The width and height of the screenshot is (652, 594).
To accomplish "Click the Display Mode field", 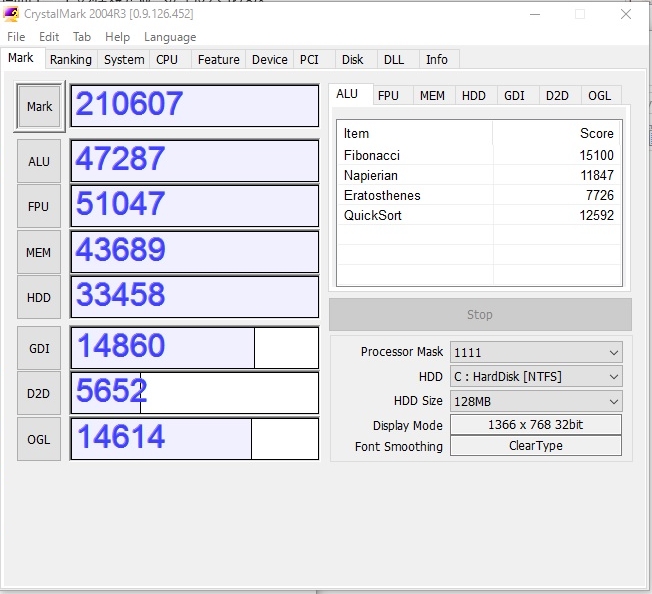I will click(x=536, y=425).
